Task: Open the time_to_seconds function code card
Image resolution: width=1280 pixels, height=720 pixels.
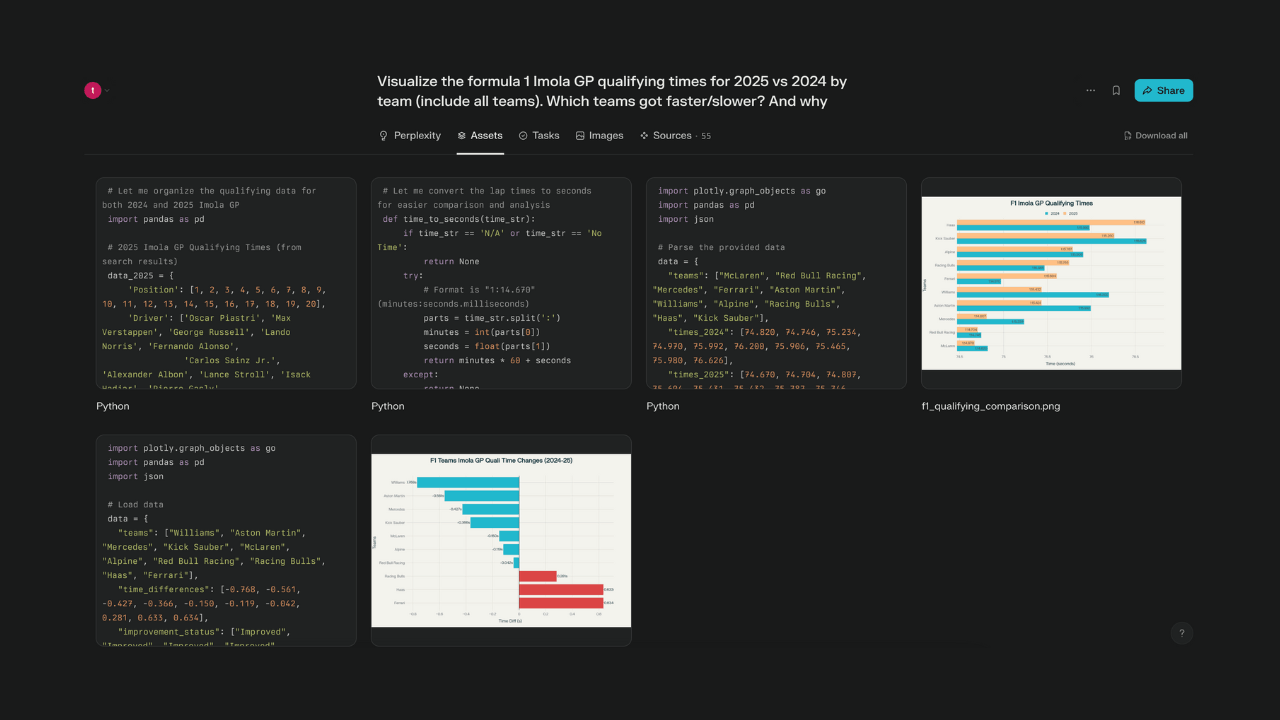Action: click(x=501, y=283)
